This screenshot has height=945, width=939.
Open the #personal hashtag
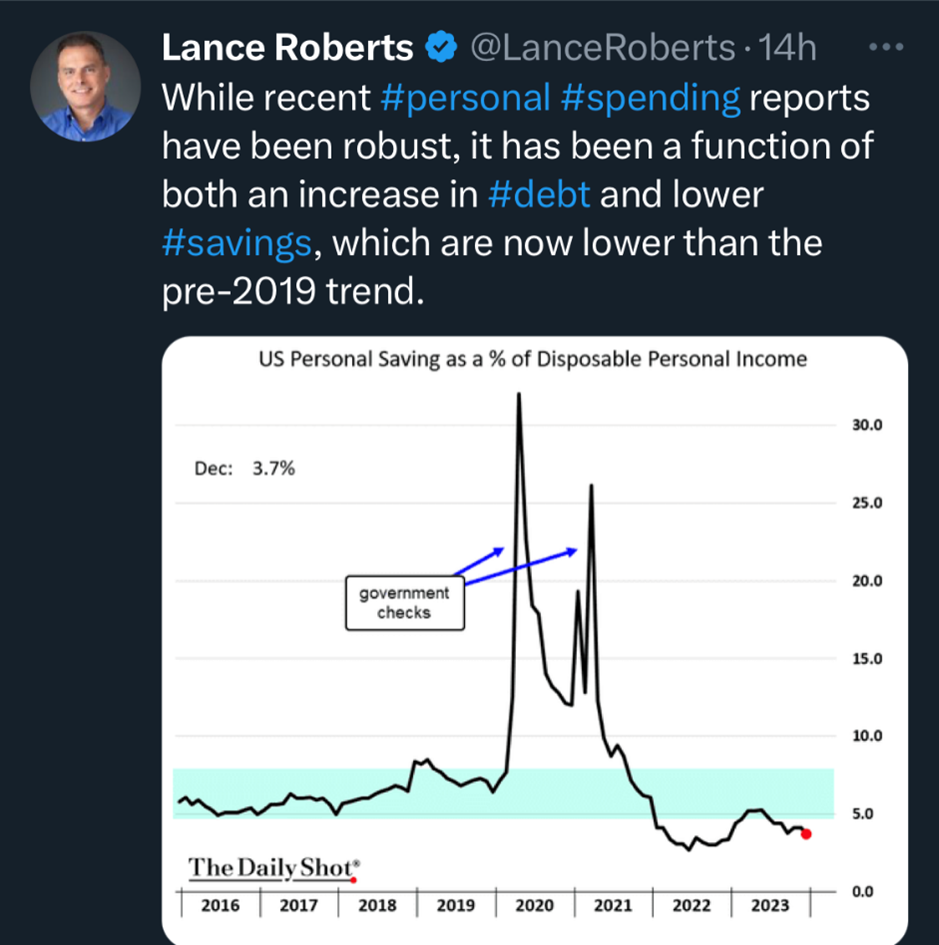(466, 98)
